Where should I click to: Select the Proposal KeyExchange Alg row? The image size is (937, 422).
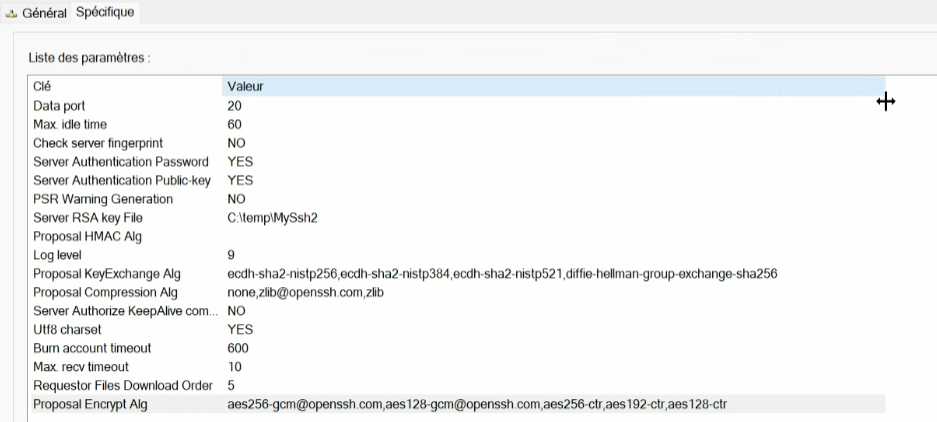tap(106, 274)
